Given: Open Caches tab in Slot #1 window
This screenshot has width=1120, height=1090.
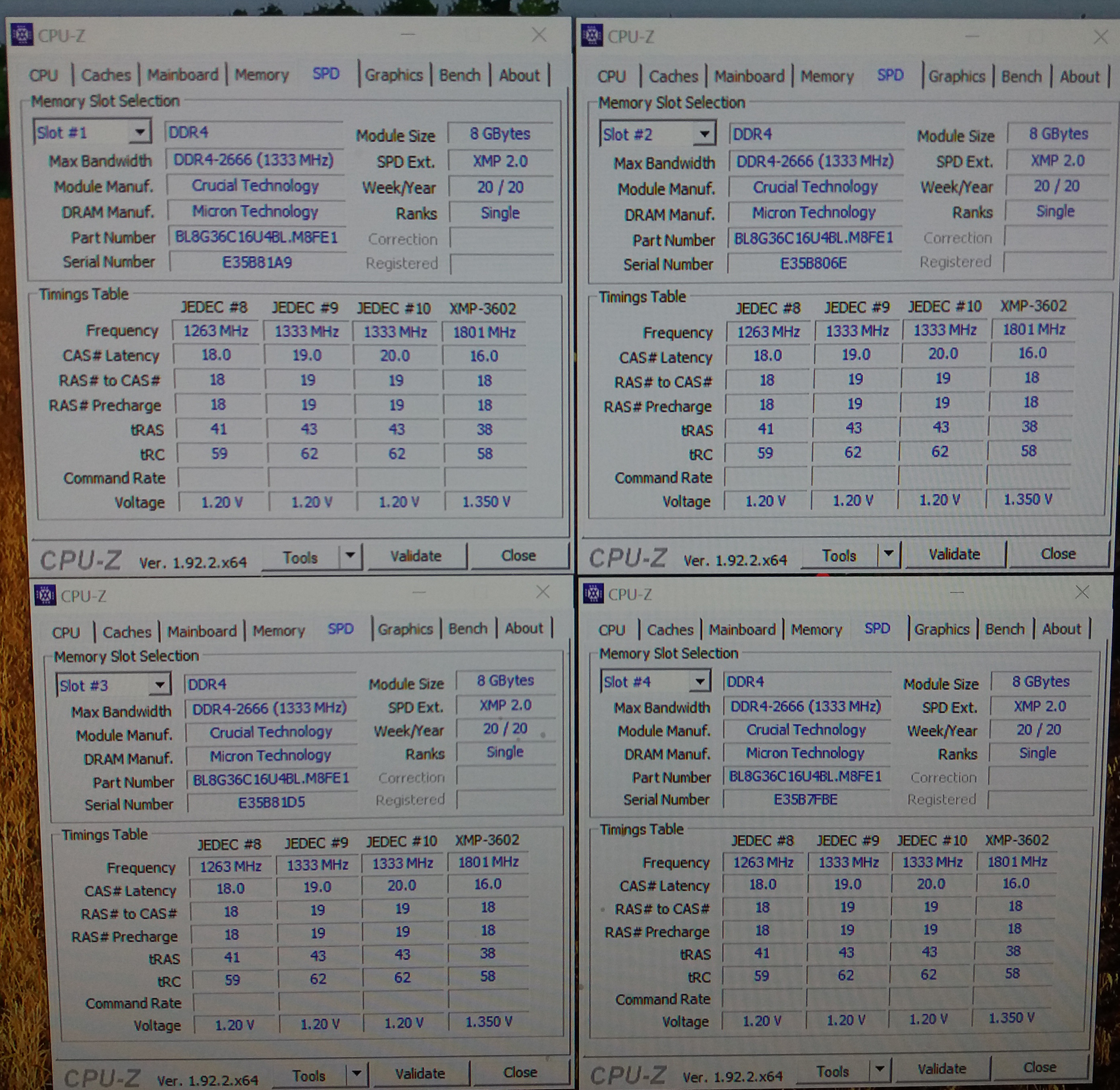Looking at the screenshot, I should point(106,75).
